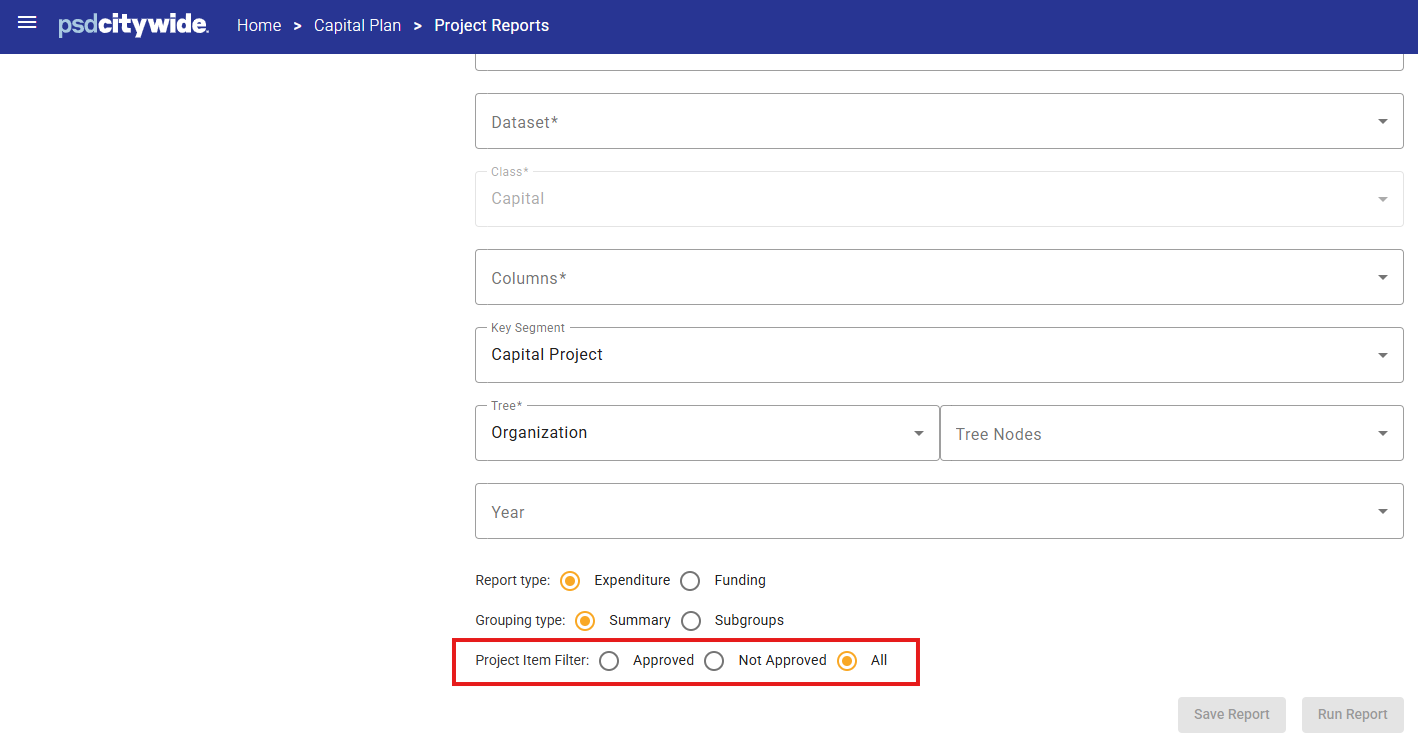Screen dimensions: 1418x734
Task: Click the Class Capital disabled dropdown
Action: pos(939,199)
